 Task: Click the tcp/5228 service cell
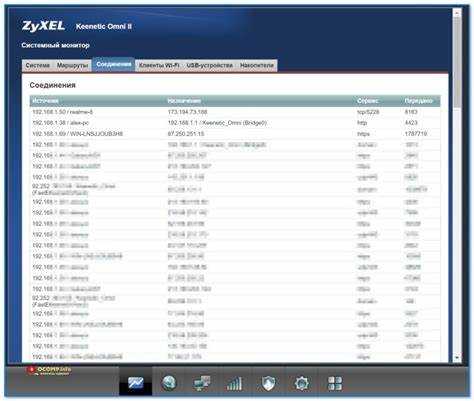[368, 112]
